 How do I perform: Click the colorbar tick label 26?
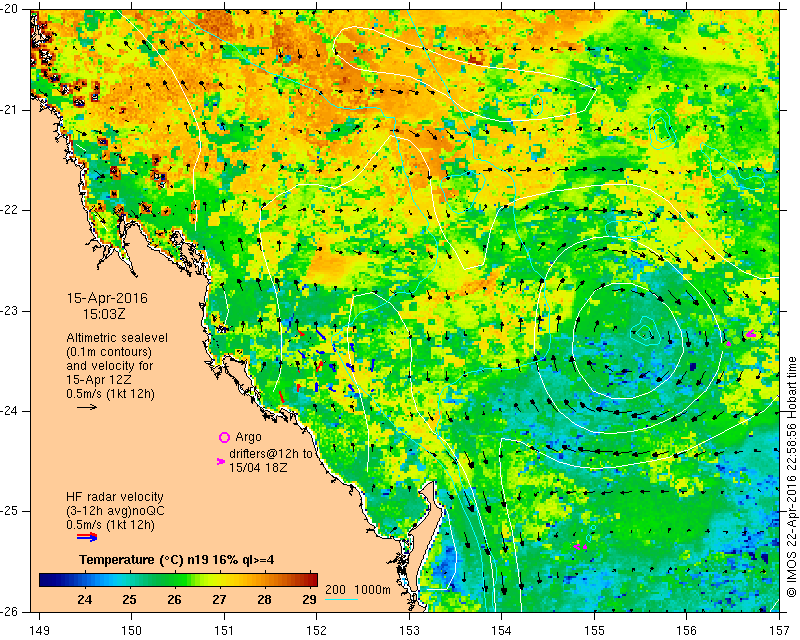click(174, 599)
